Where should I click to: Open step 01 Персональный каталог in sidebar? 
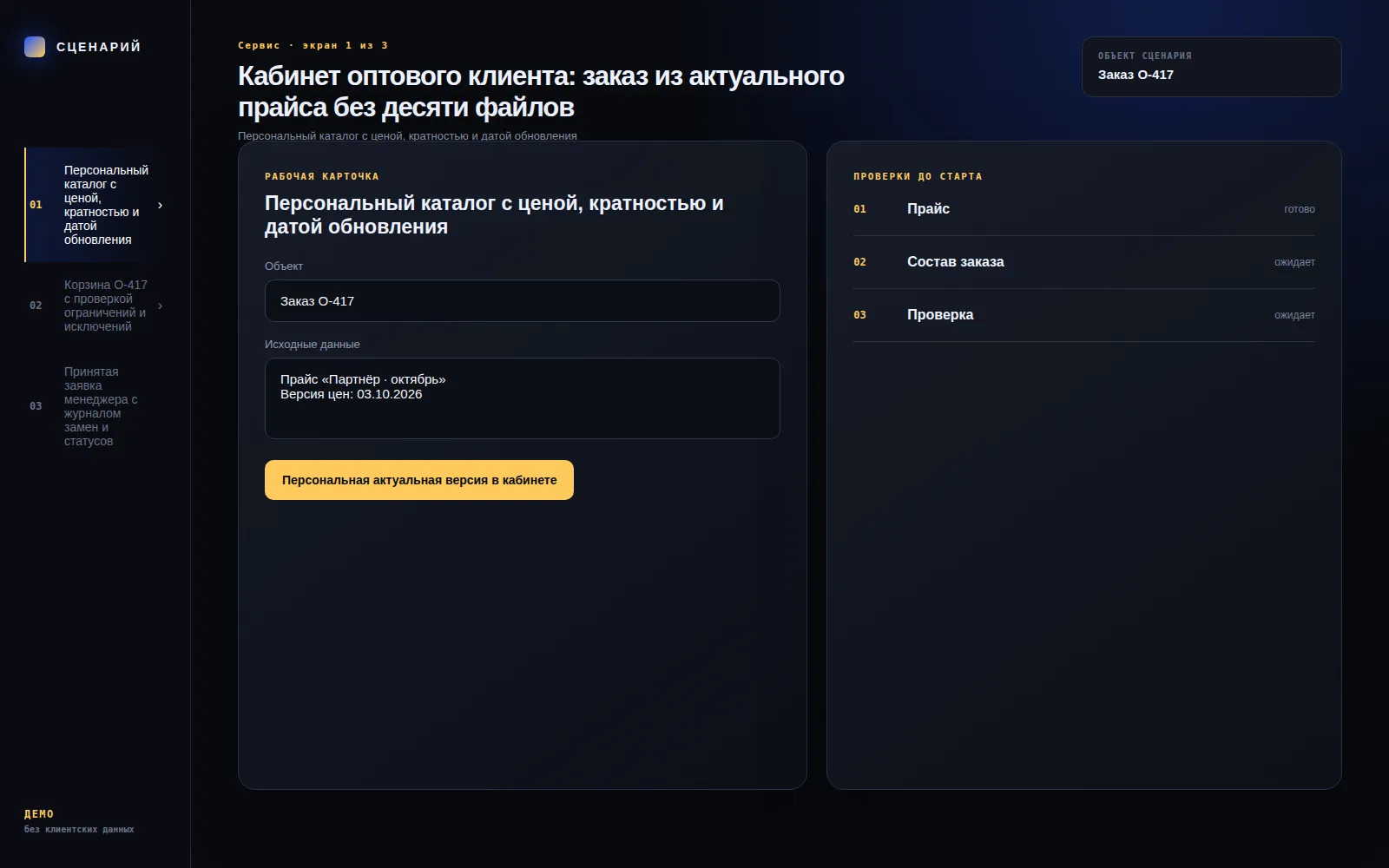tap(95, 205)
